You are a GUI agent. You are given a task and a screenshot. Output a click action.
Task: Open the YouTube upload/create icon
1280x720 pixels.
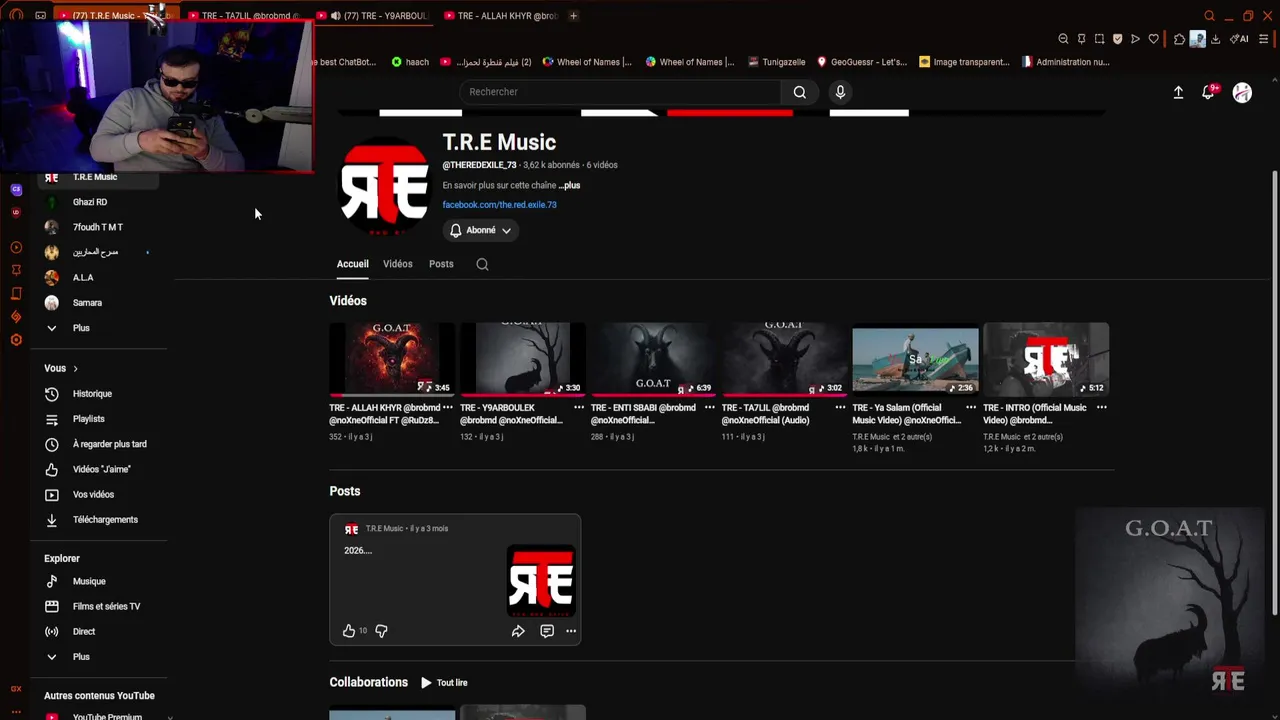pyautogui.click(x=1178, y=92)
